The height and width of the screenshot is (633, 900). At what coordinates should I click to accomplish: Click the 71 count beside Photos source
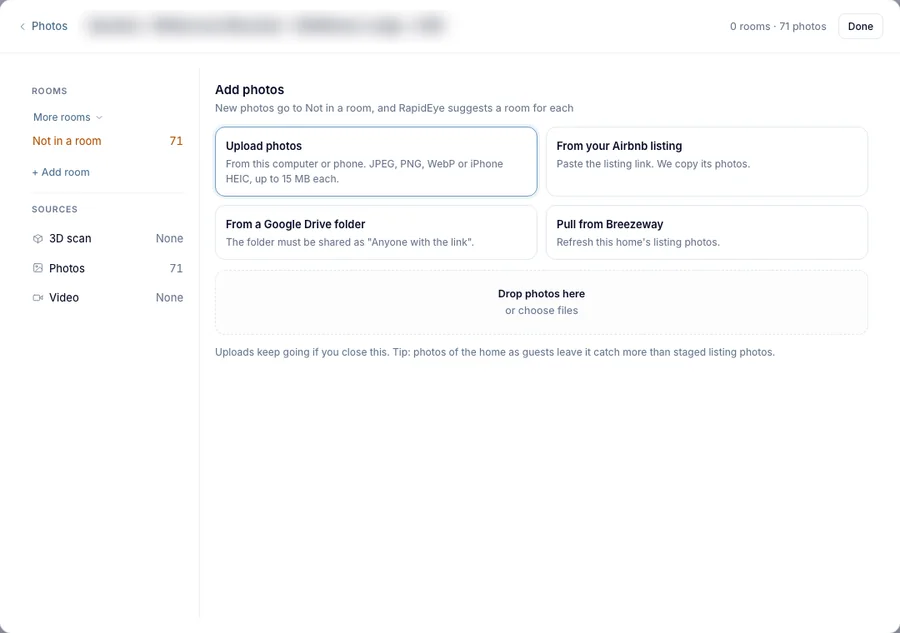(x=176, y=269)
